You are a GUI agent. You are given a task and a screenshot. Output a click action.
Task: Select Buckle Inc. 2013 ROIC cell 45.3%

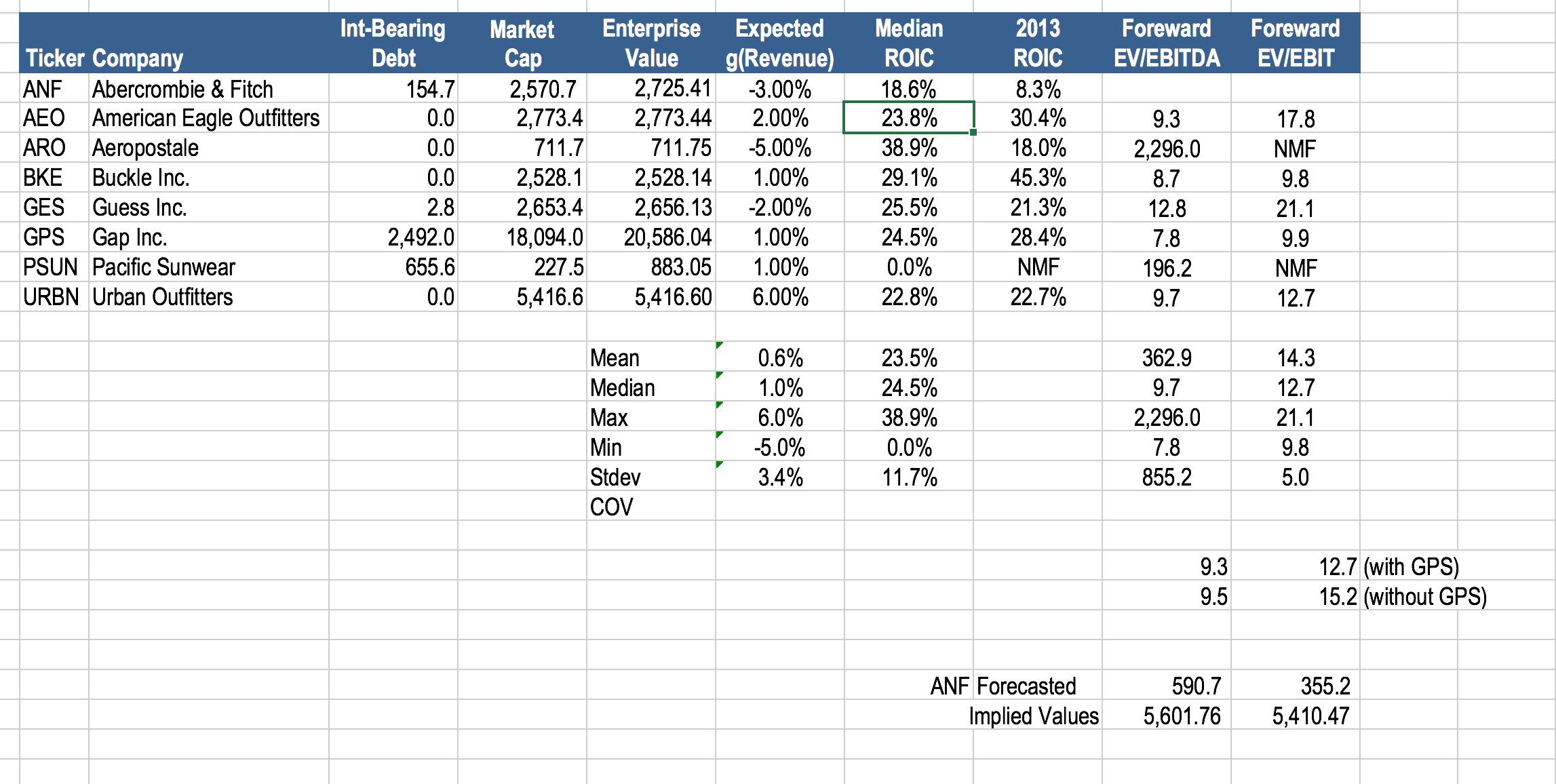click(1038, 178)
